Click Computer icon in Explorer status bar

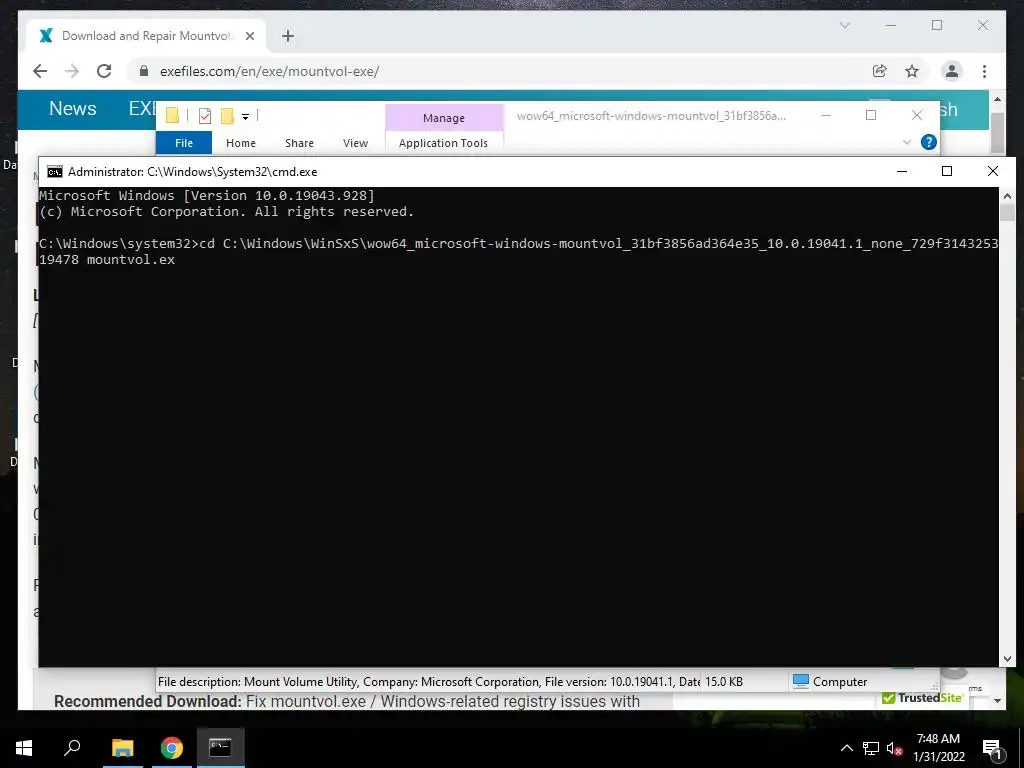pyautogui.click(x=801, y=681)
